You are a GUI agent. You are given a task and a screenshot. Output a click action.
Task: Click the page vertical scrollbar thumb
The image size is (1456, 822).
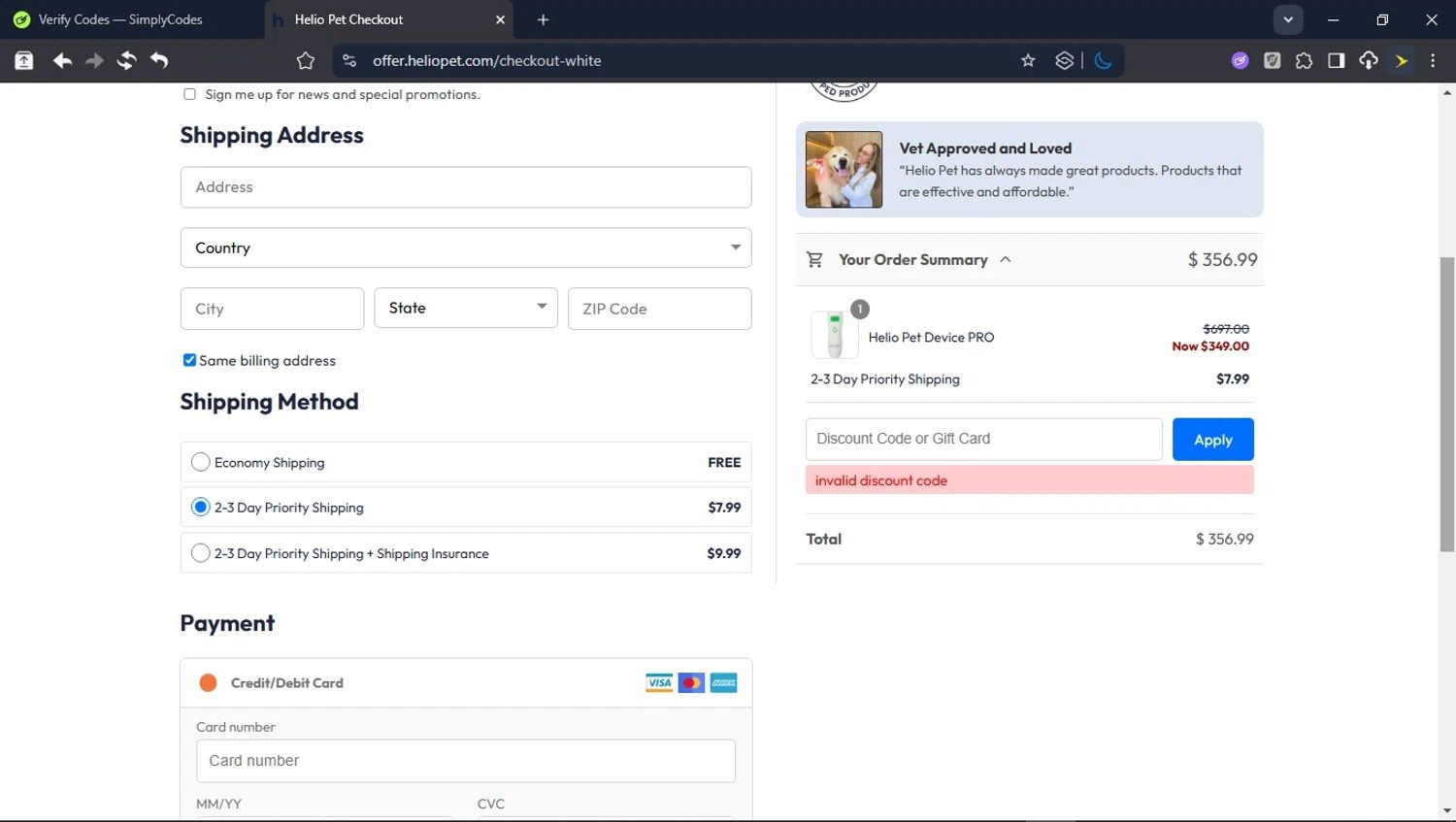1446,404
